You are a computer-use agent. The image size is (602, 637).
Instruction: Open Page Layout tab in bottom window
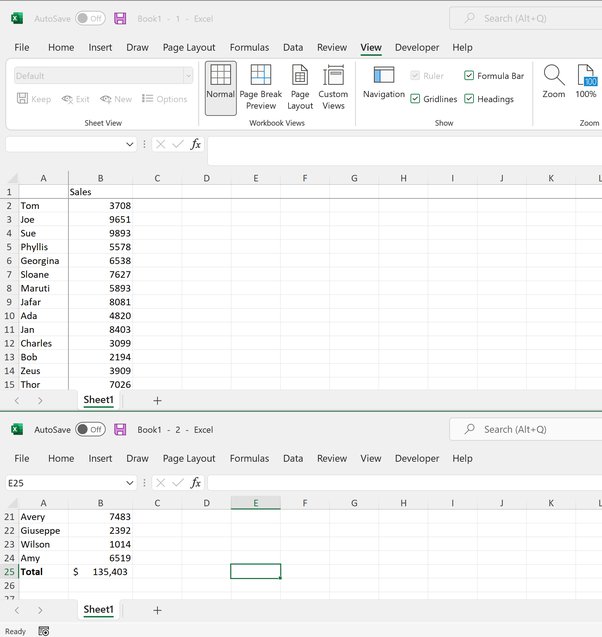(x=189, y=458)
